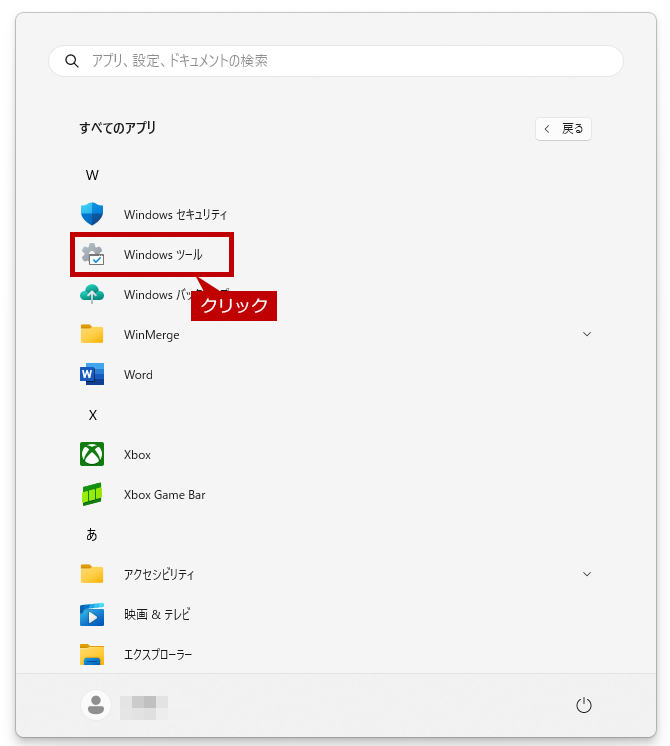This screenshot has width=670, height=746.
Task: Open the Windows ツール gear icon
Action: tap(92, 254)
